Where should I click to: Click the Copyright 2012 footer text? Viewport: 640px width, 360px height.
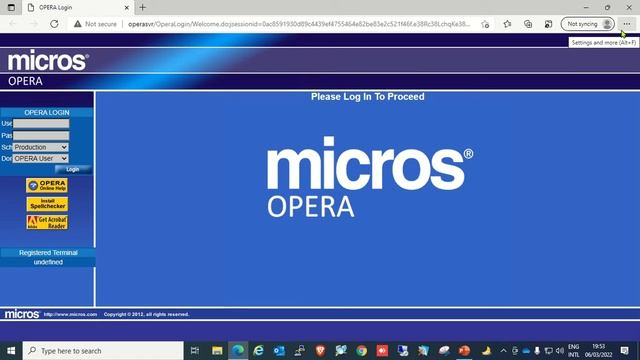[146, 314]
